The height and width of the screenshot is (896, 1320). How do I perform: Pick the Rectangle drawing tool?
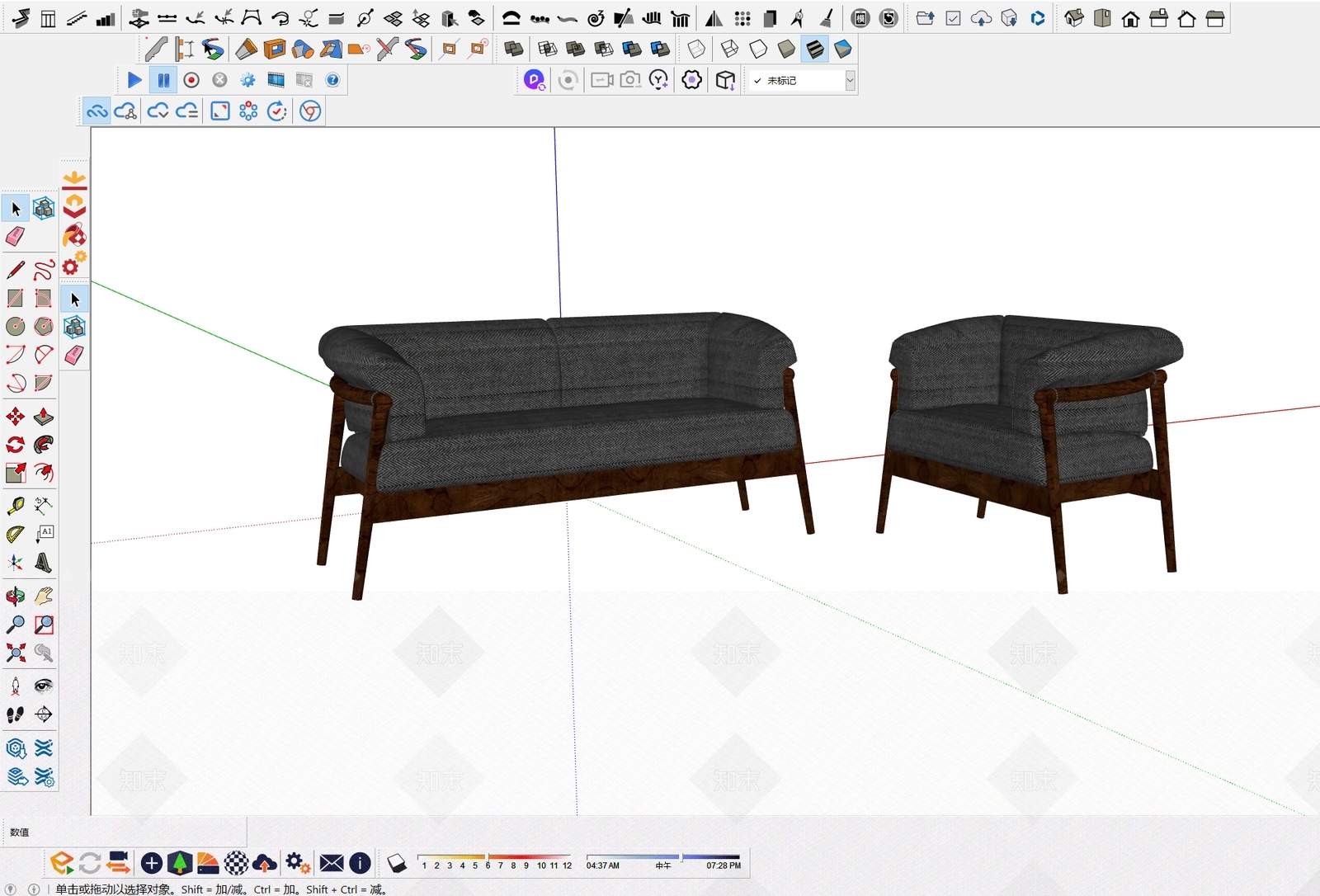(16, 298)
